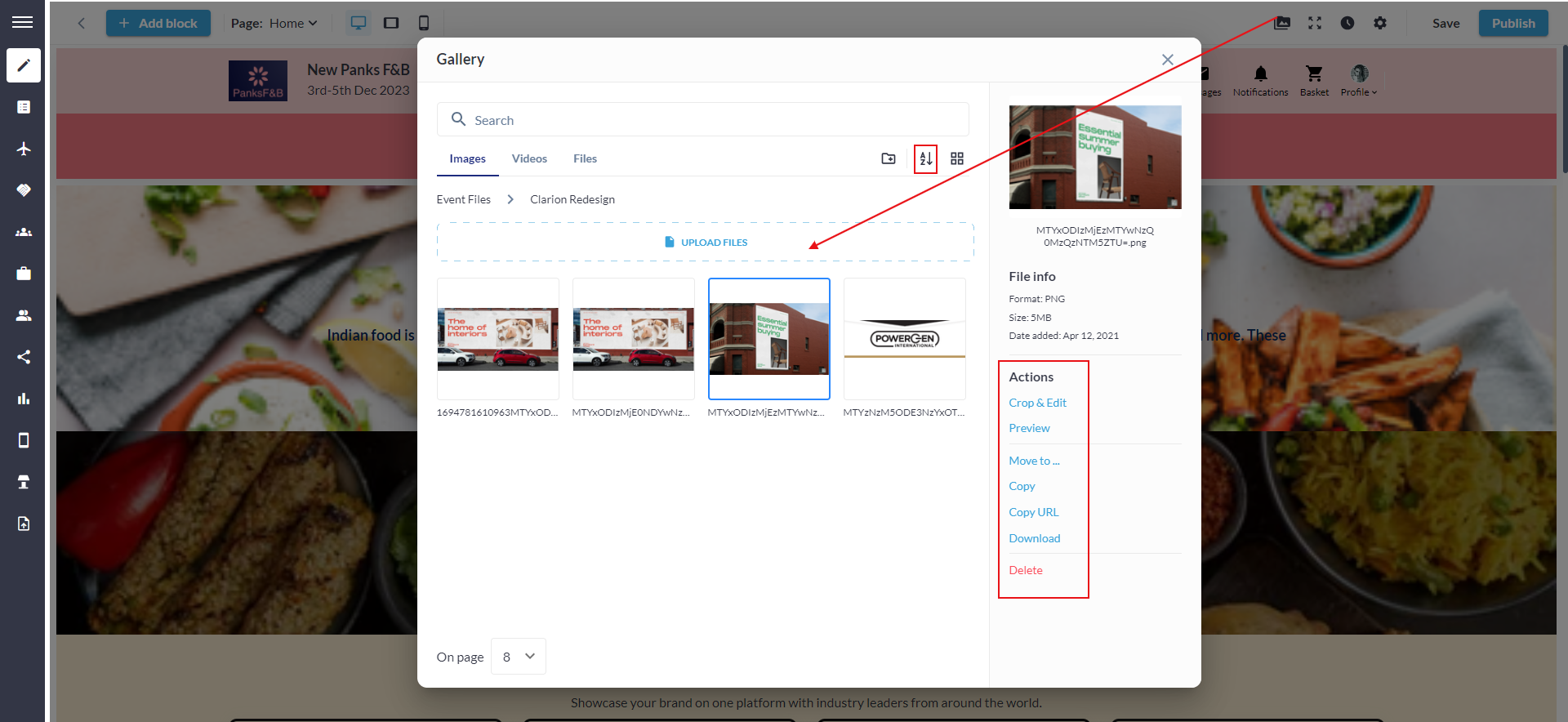
Task: Open the bar chart analytics icon
Action: 24,399
